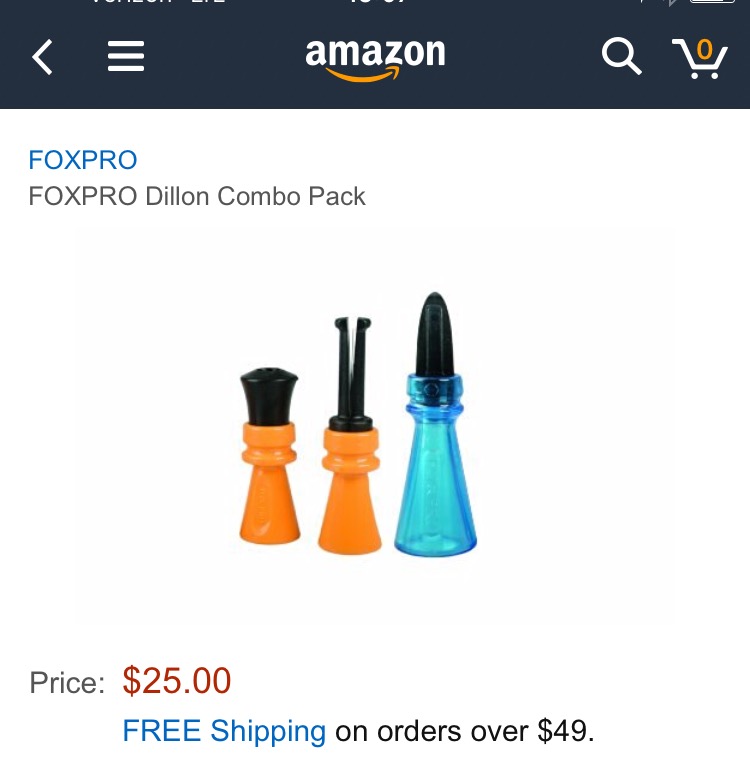Image resolution: width=750 pixels, height=783 pixels.
Task: Go back using the left arrow icon
Action: 43,57
